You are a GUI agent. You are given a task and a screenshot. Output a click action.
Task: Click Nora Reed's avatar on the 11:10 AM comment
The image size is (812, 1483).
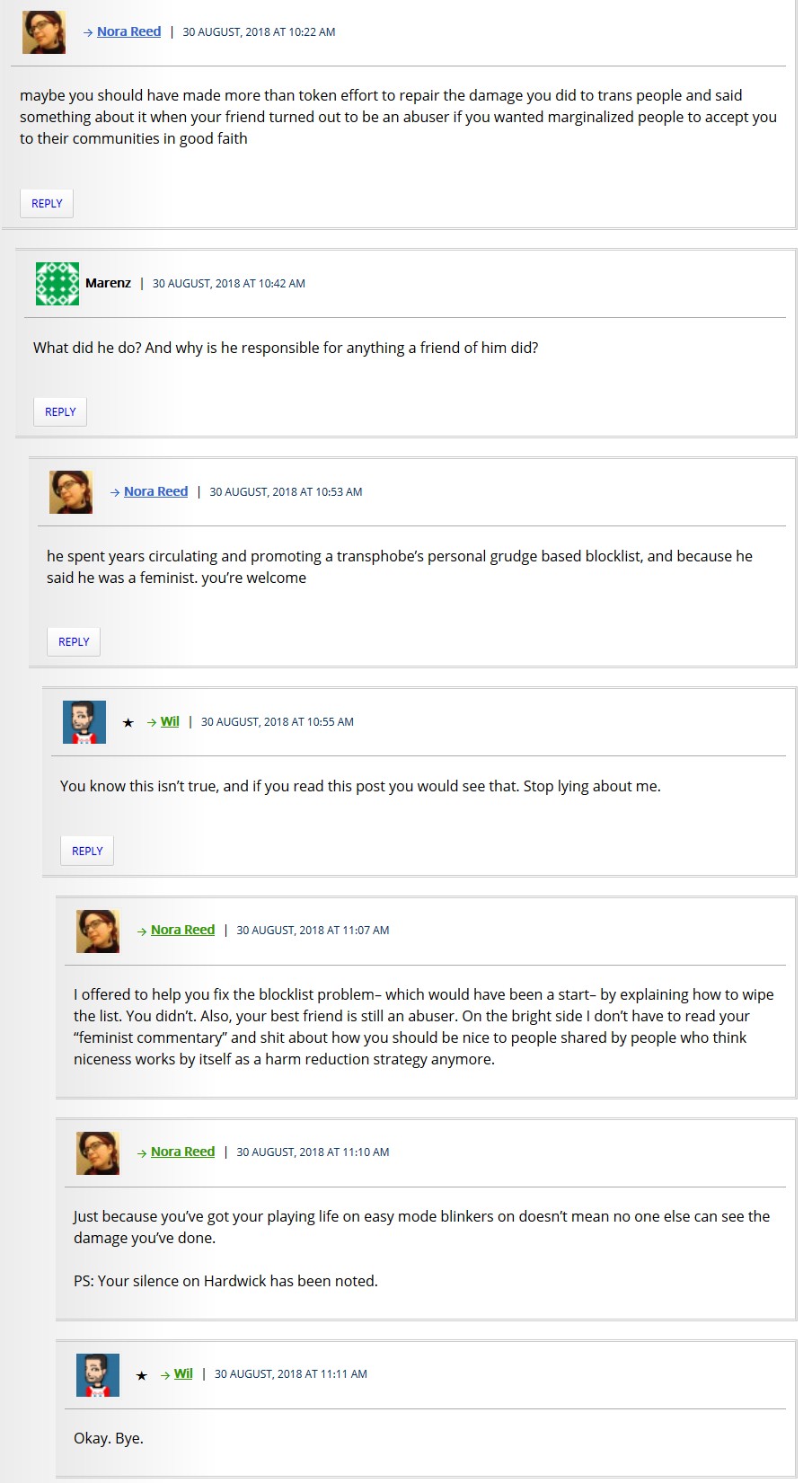[98, 1152]
